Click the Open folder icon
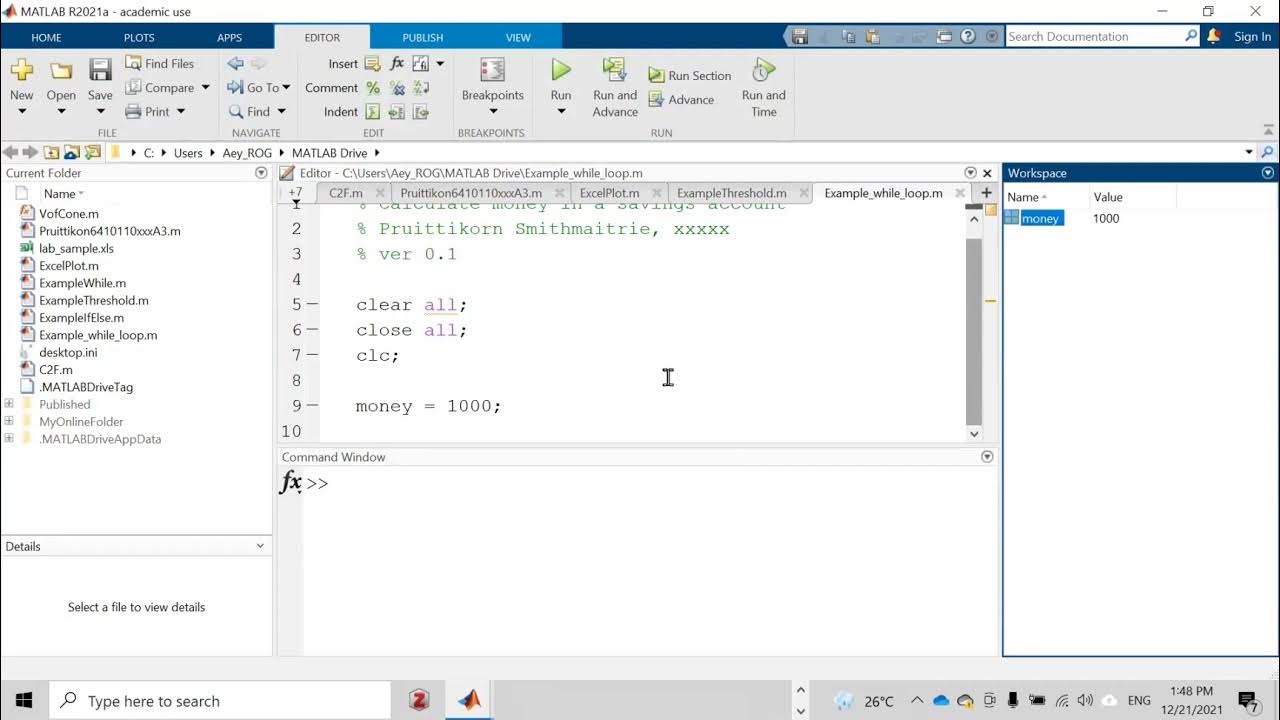1280x720 pixels. coord(61,70)
